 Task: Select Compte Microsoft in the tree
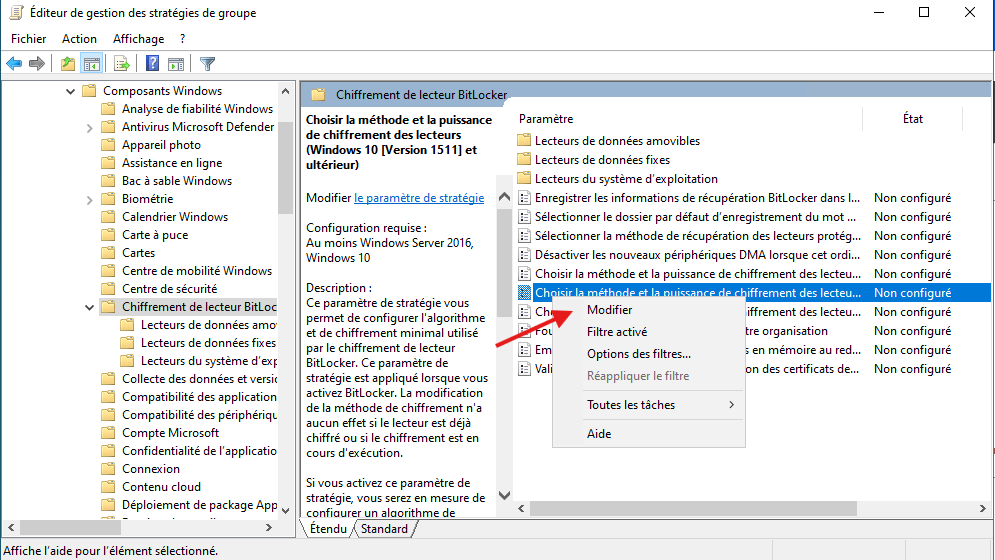click(171, 432)
